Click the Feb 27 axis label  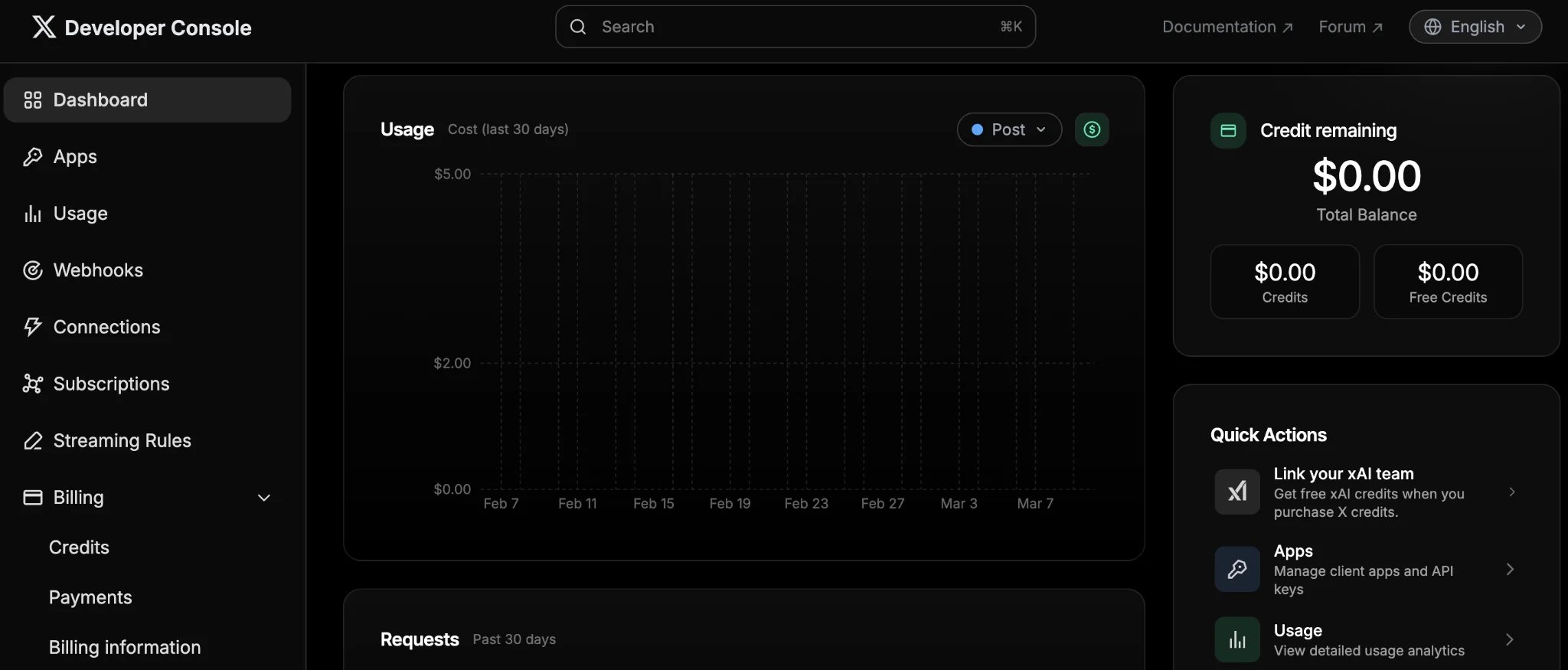883,504
